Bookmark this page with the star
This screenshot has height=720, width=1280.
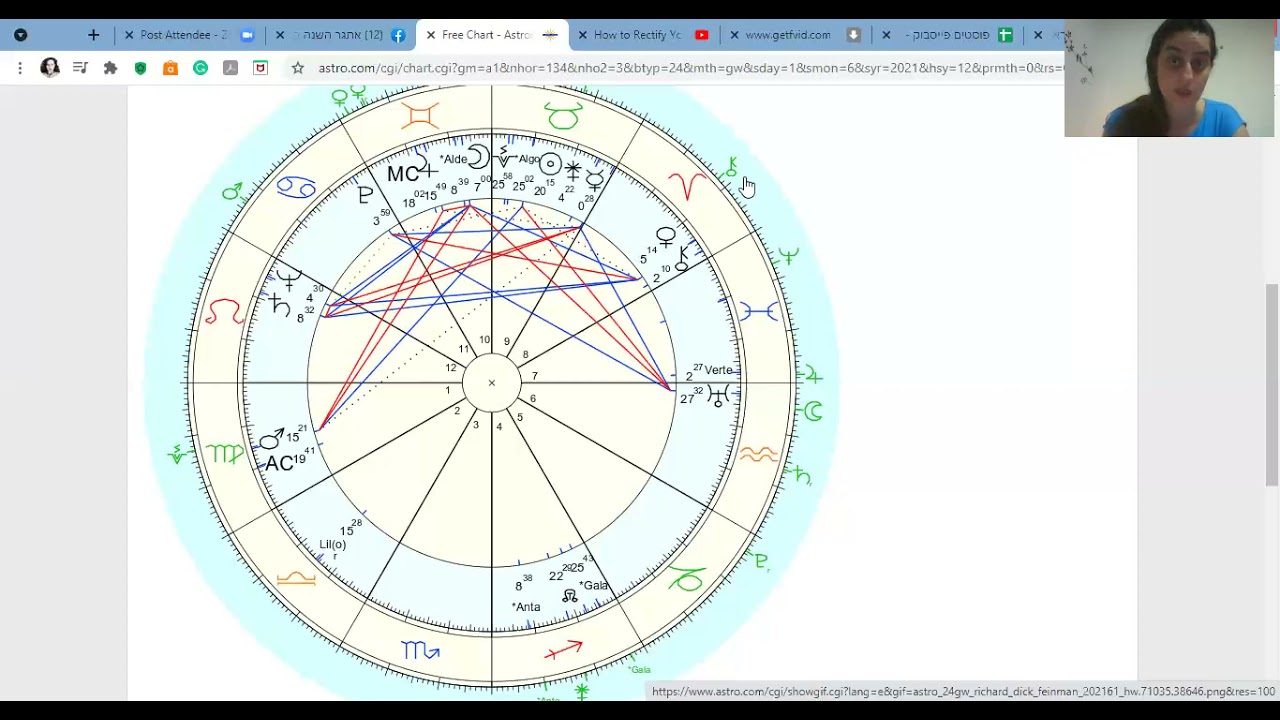tap(297, 68)
